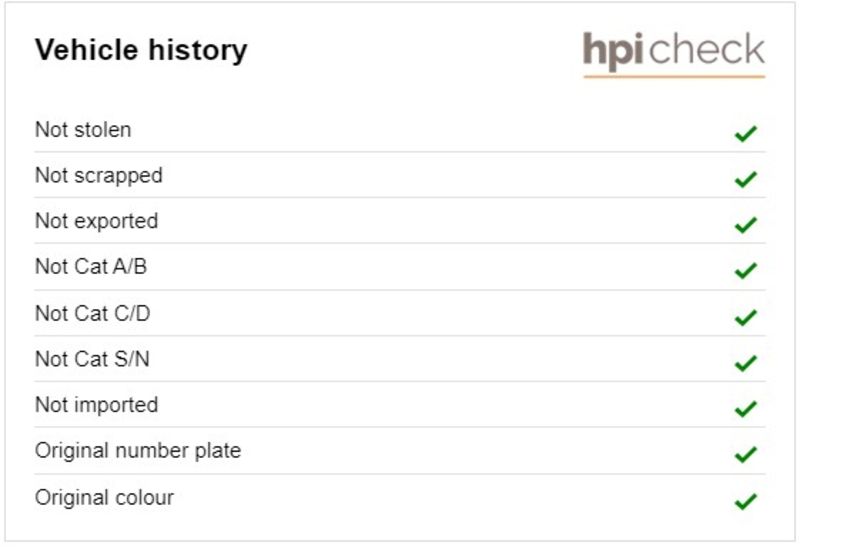
Task: Select the Not stolen label
Action: click(x=83, y=130)
